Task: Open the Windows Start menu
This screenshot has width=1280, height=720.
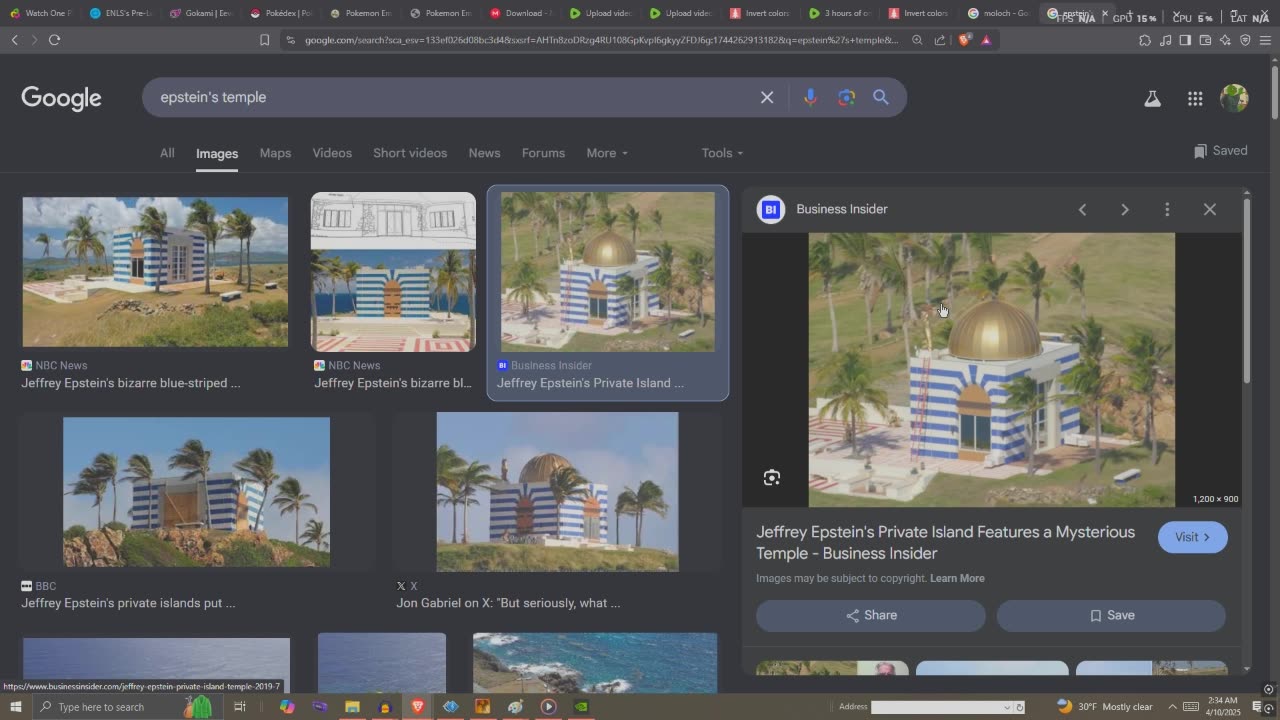Action: tap(15, 707)
